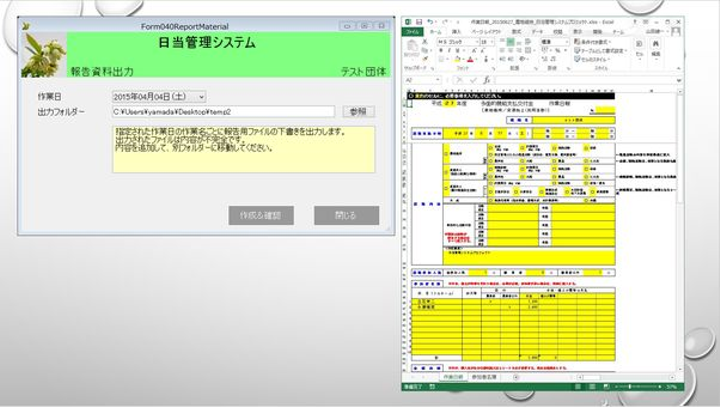Apply italic formatting in Excel

point(449,50)
